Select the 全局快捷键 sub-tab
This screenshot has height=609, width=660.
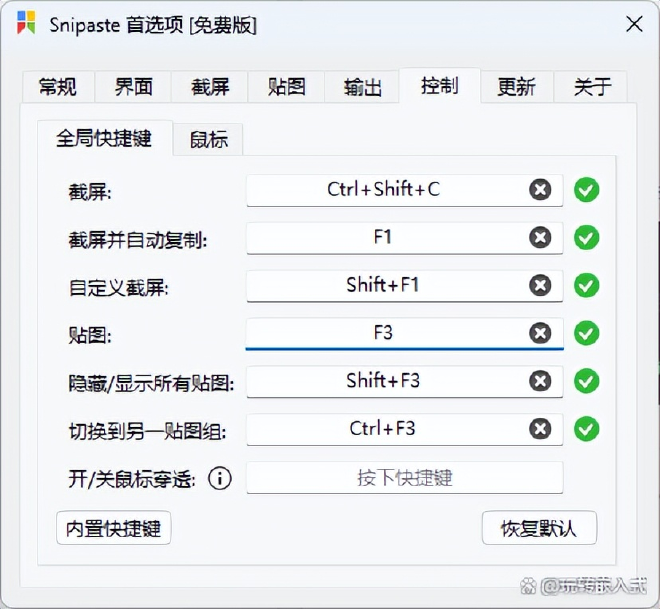[104, 138]
